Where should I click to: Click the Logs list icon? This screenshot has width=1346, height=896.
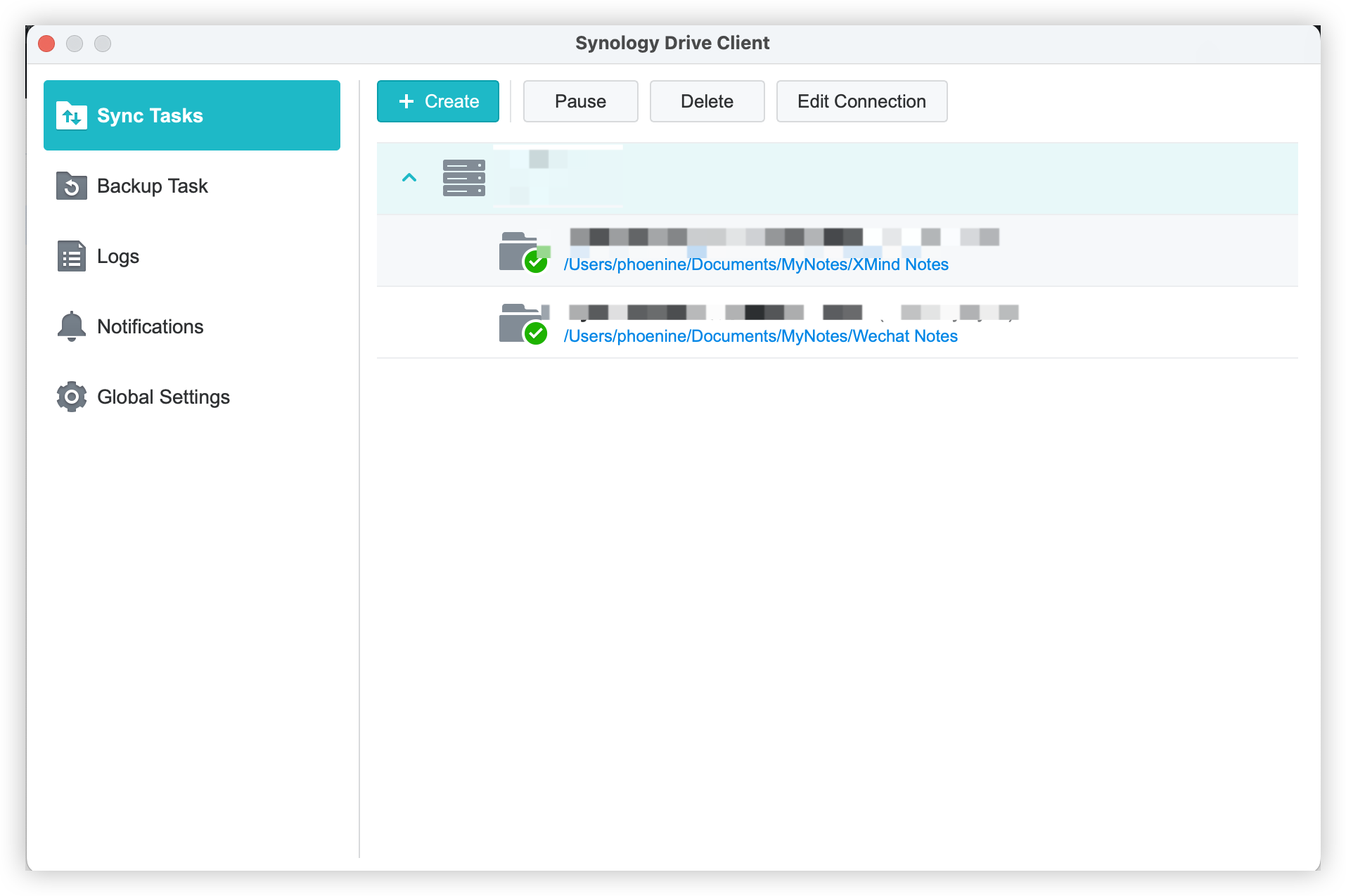[72, 256]
